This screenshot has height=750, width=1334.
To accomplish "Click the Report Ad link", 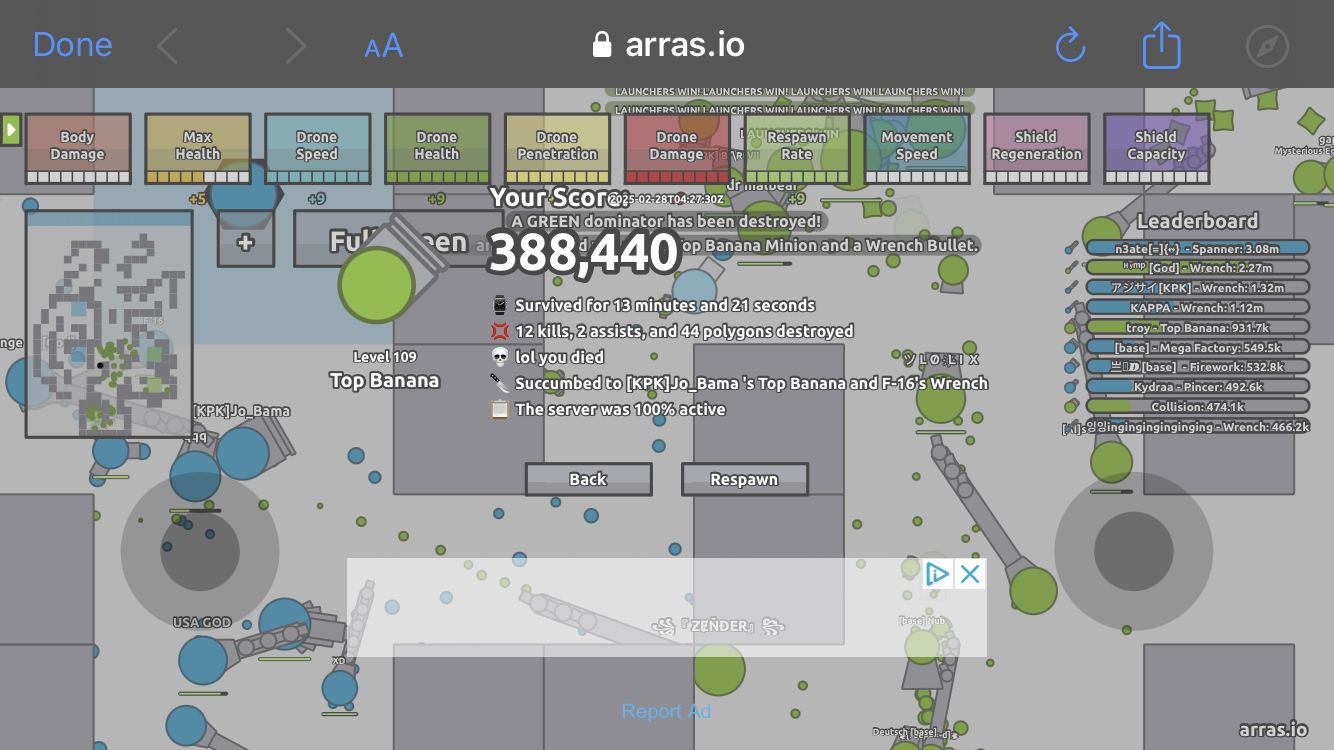I will 666,711.
